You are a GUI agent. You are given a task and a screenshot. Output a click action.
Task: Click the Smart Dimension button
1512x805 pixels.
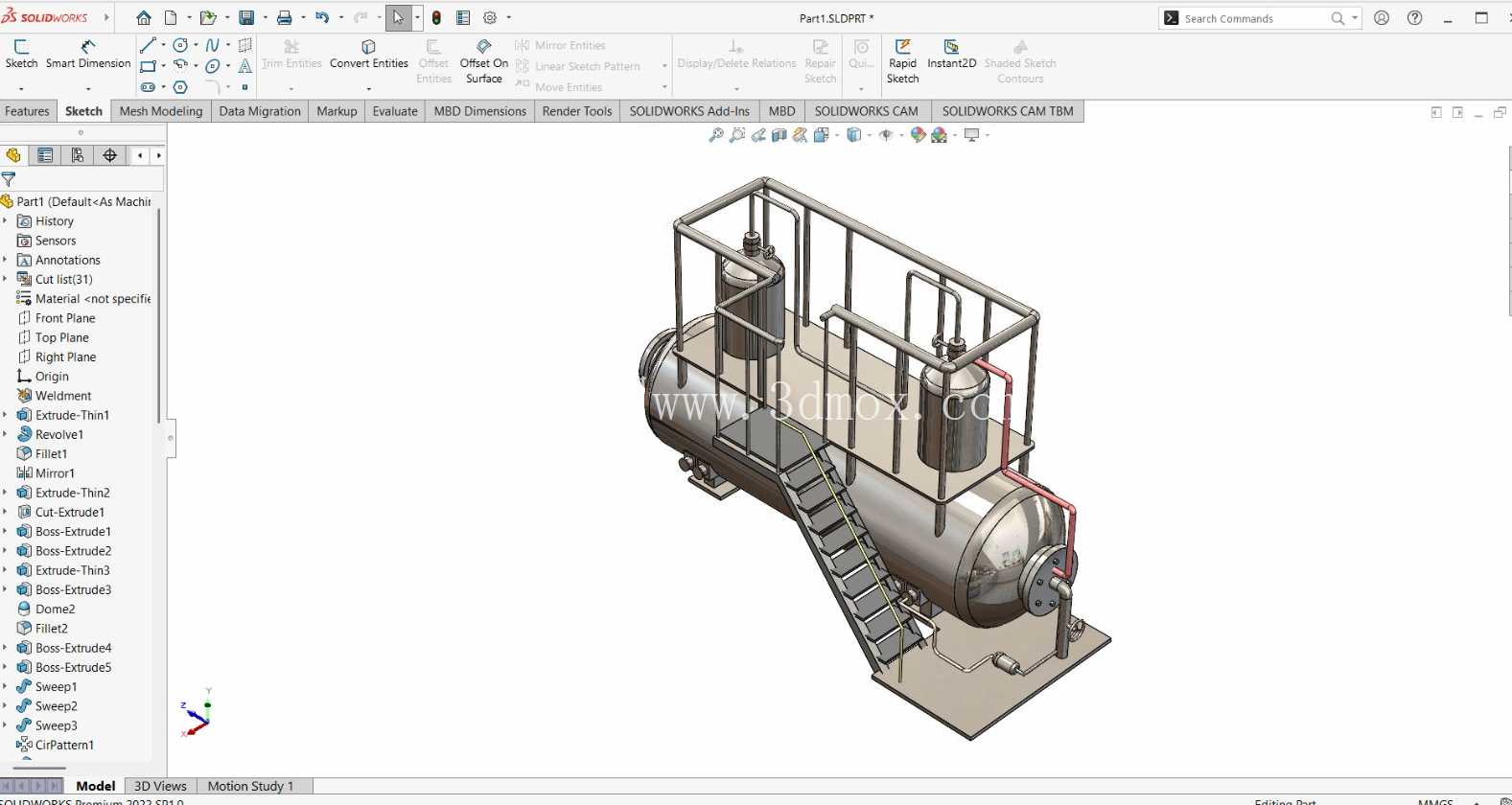88,55
